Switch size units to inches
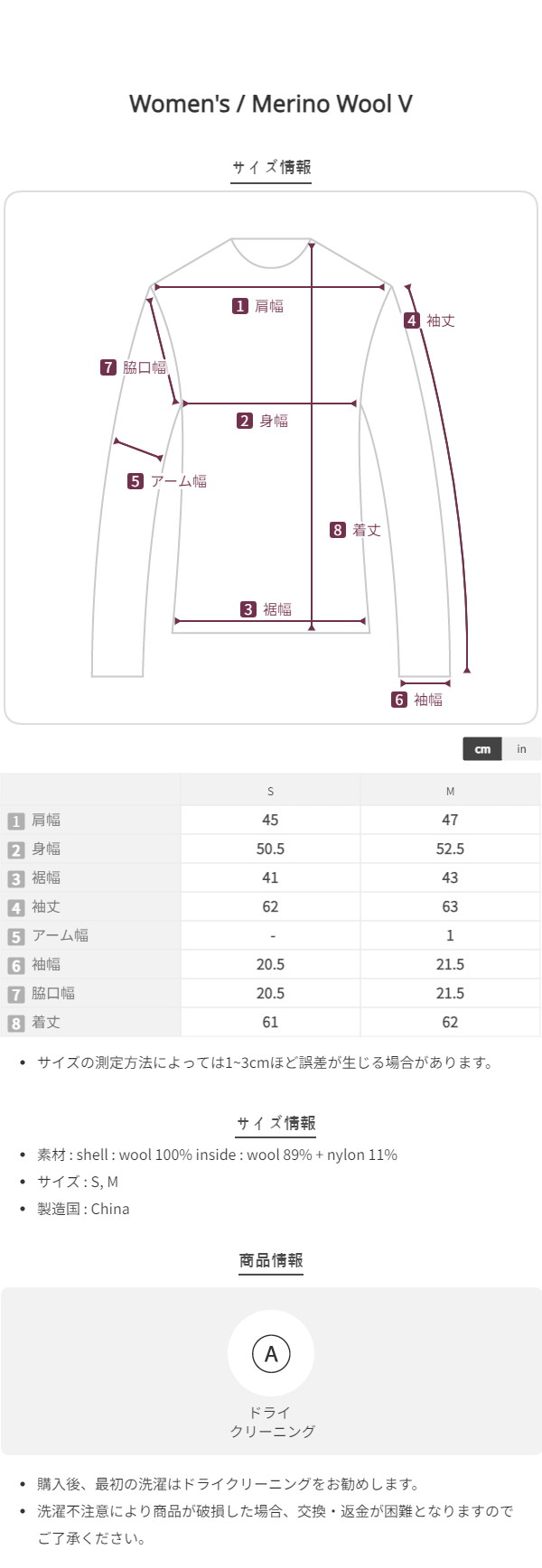 [521, 749]
